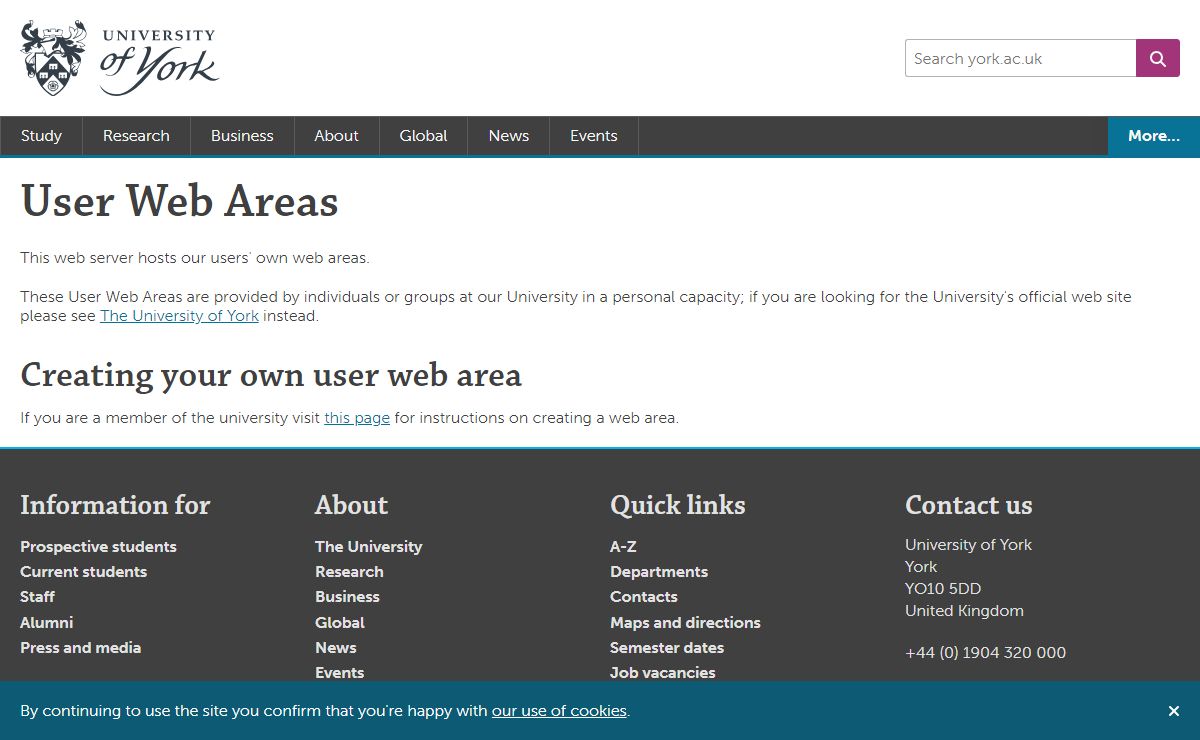Image resolution: width=1200 pixels, height=740 pixels.
Task: Open the About navigation item
Action: 336,136
